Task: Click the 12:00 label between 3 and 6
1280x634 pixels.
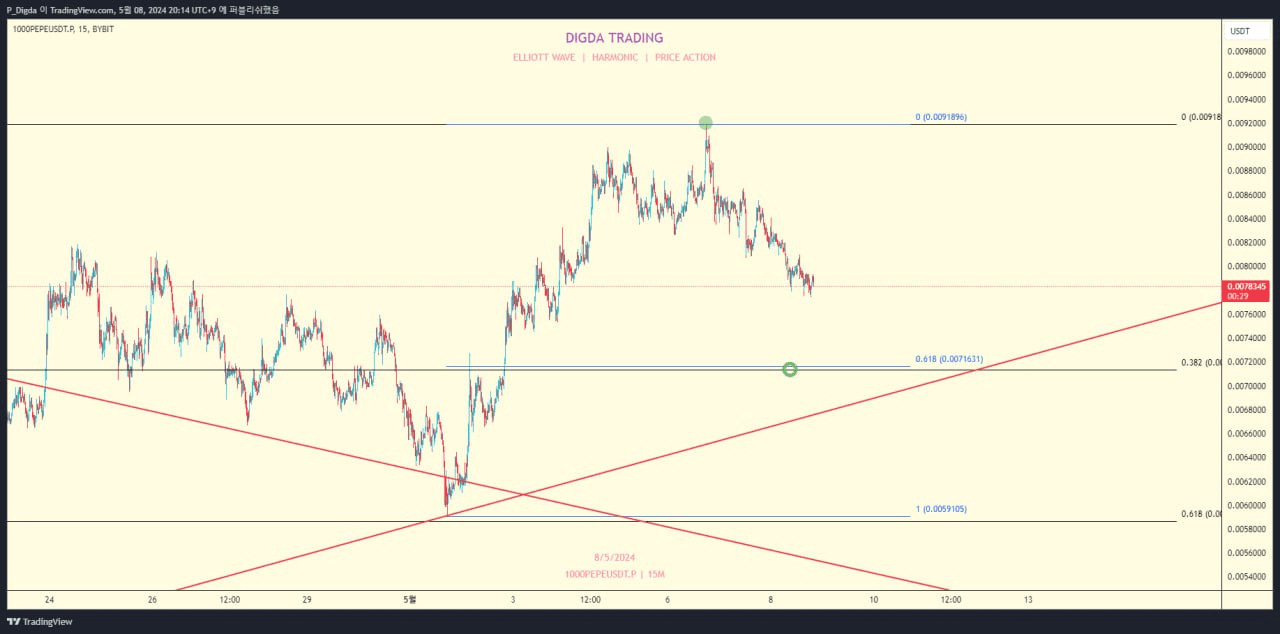Action: pos(590,600)
